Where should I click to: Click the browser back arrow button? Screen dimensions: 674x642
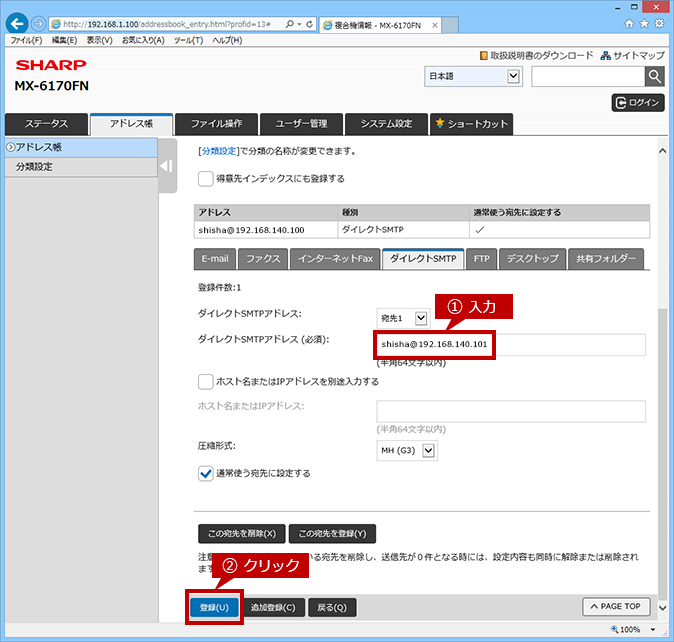click(x=17, y=24)
